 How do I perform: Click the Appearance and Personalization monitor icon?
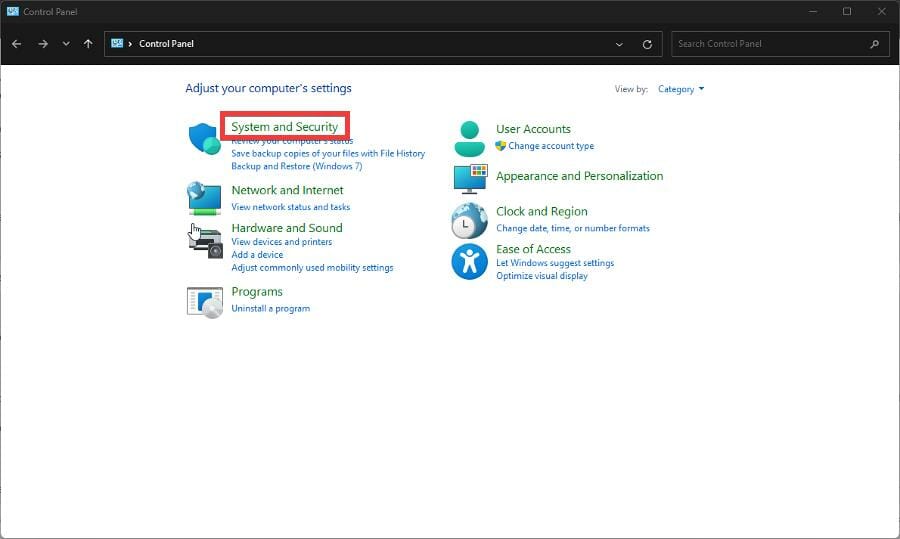pos(469,179)
